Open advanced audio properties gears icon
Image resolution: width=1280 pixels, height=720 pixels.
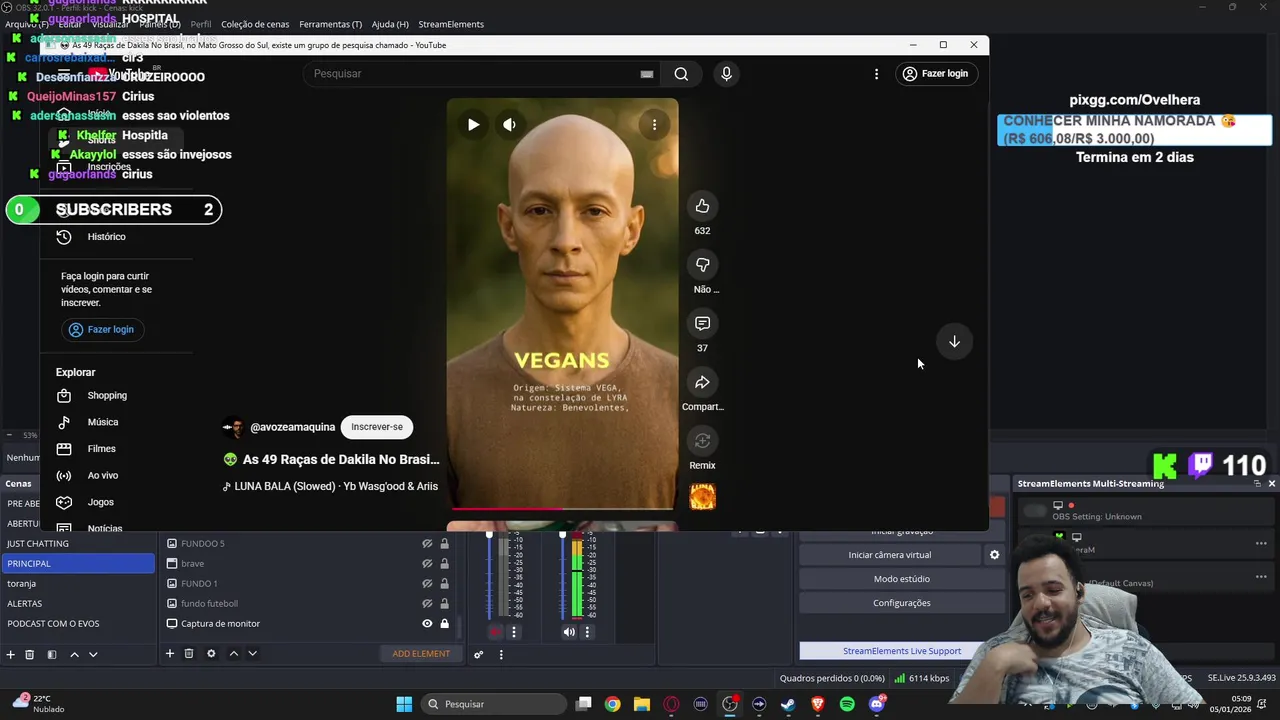479,655
